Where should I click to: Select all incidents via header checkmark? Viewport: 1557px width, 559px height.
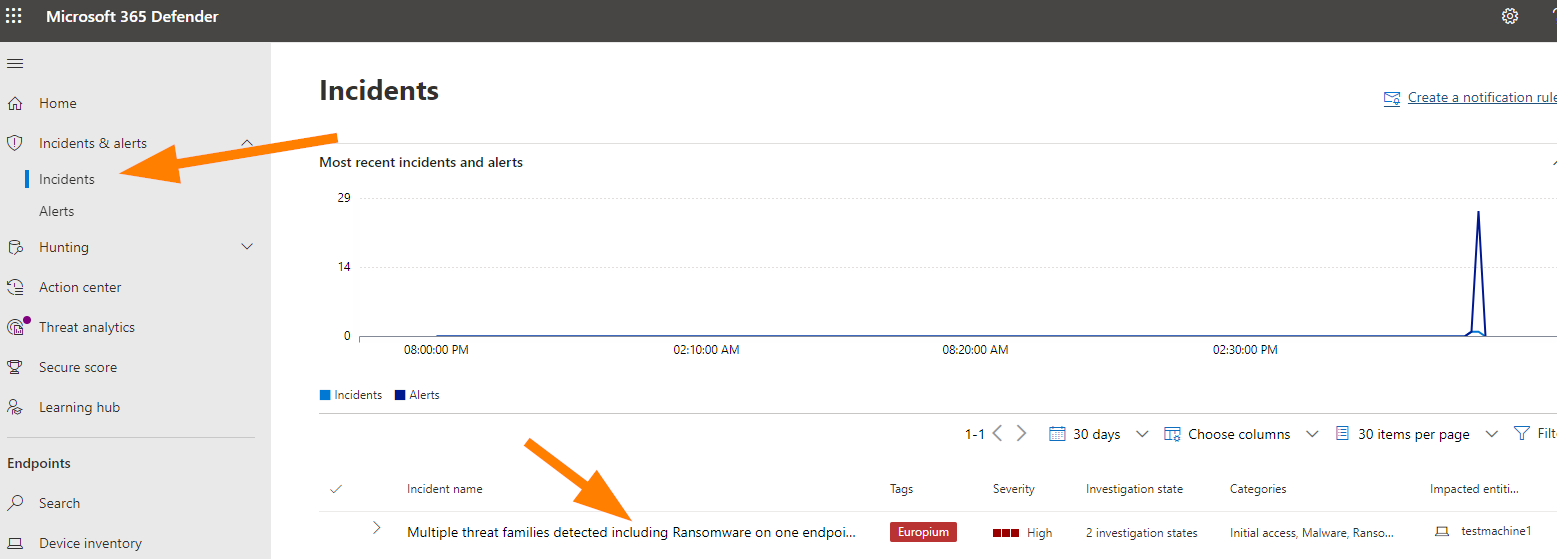point(336,489)
